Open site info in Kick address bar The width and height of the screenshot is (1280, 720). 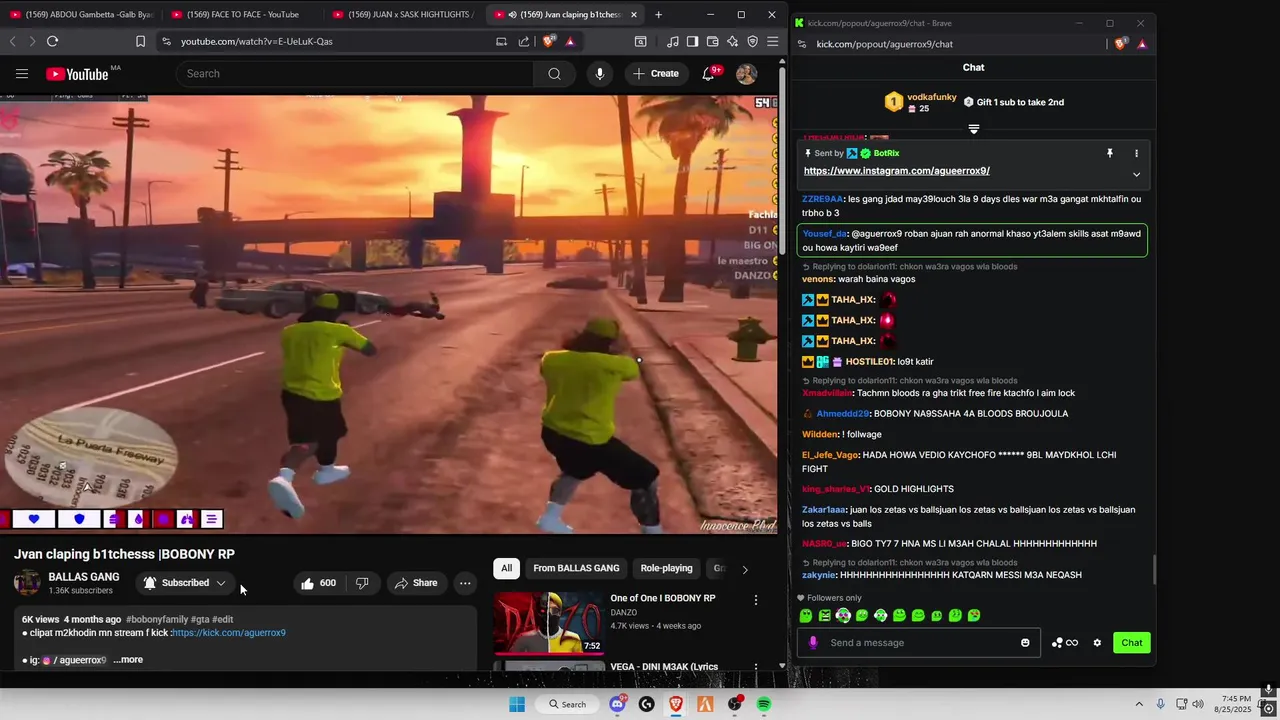click(x=801, y=44)
